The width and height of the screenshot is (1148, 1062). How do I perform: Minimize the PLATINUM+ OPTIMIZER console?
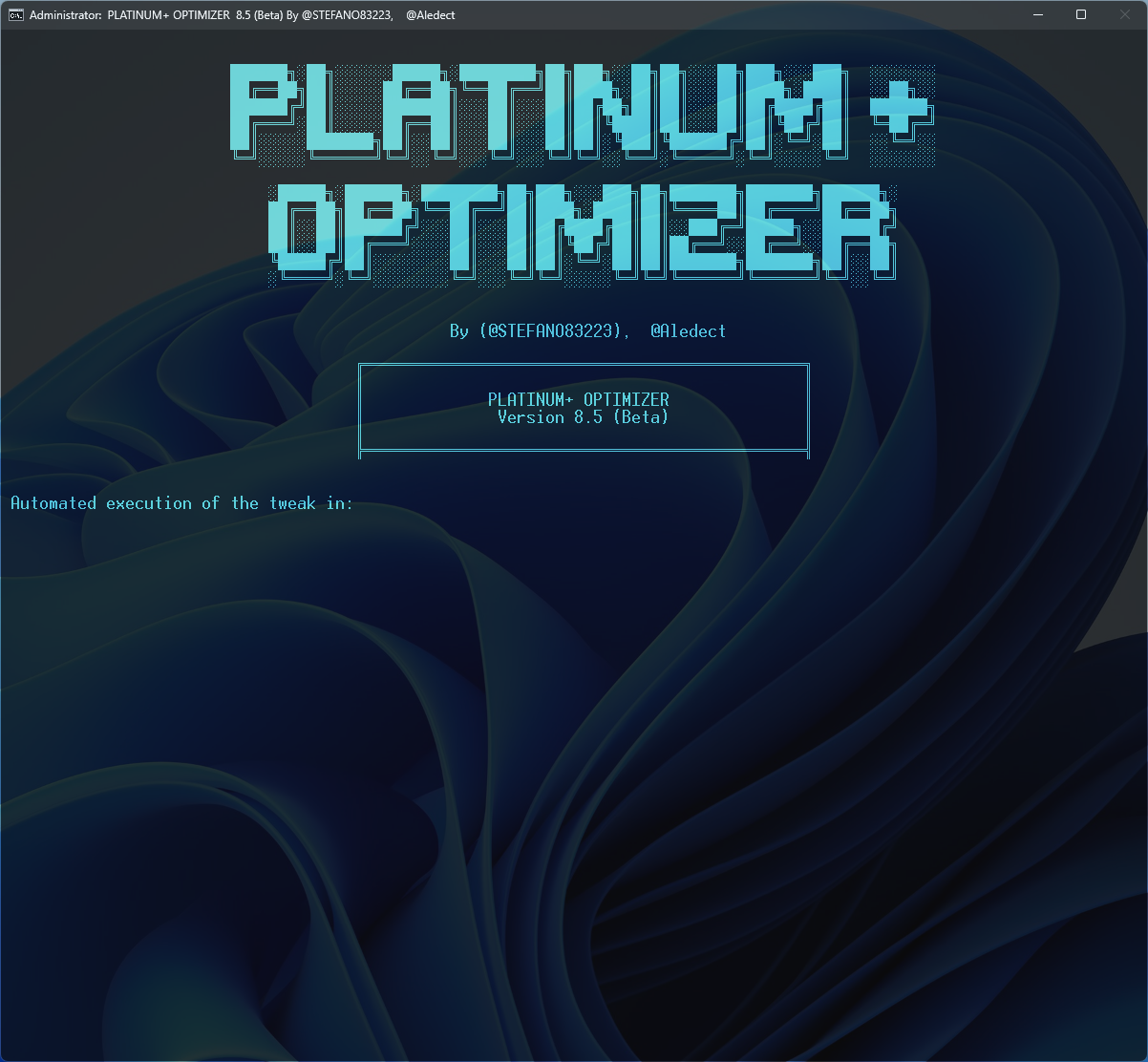point(1037,14)
